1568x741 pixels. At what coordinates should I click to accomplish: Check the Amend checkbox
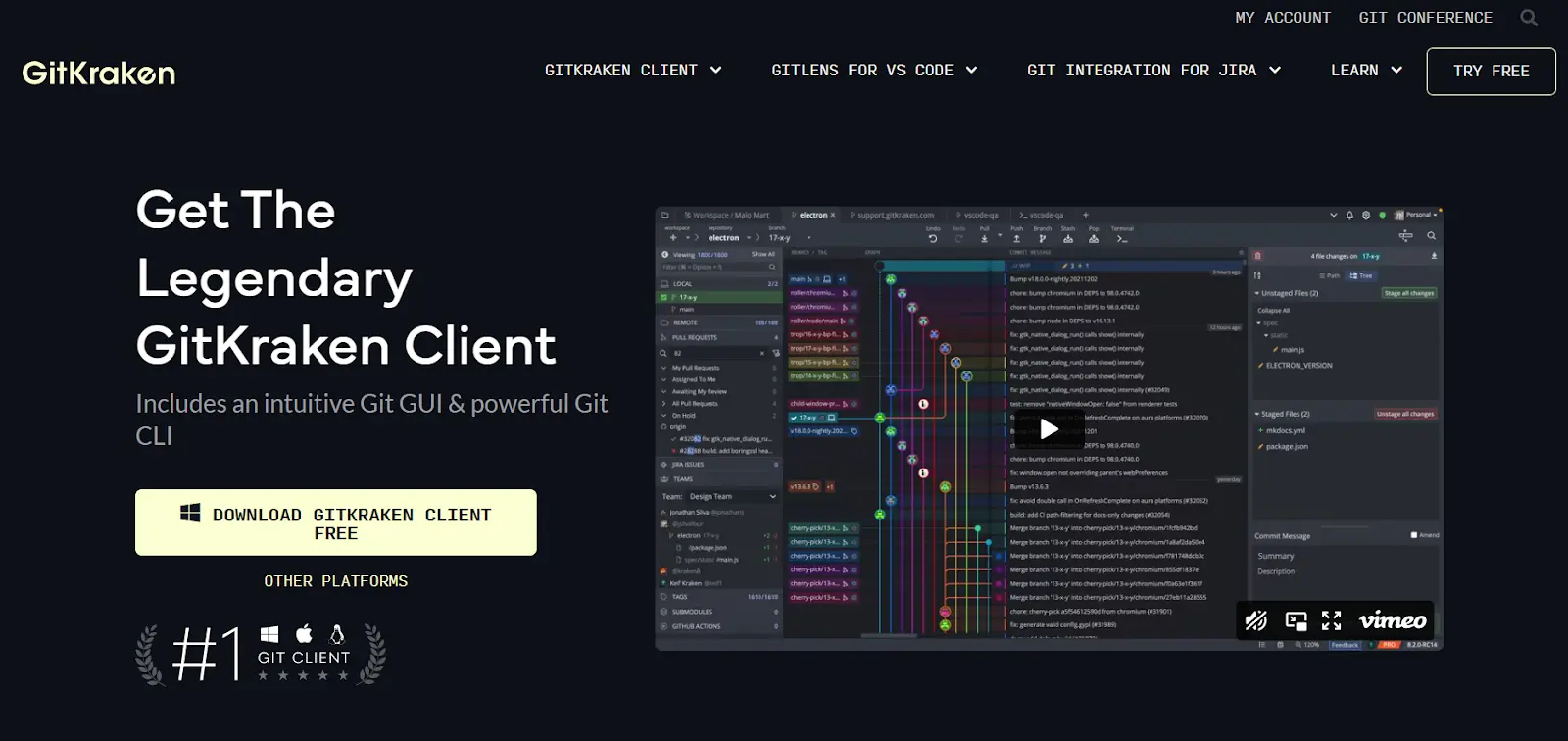1414,535
